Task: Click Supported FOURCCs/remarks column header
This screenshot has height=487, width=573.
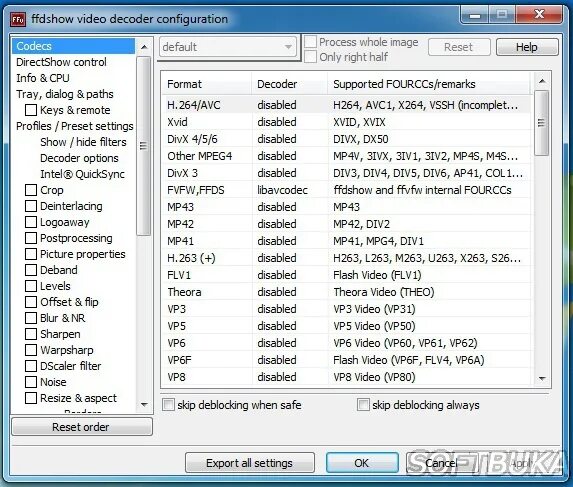Action: [428, 84]
